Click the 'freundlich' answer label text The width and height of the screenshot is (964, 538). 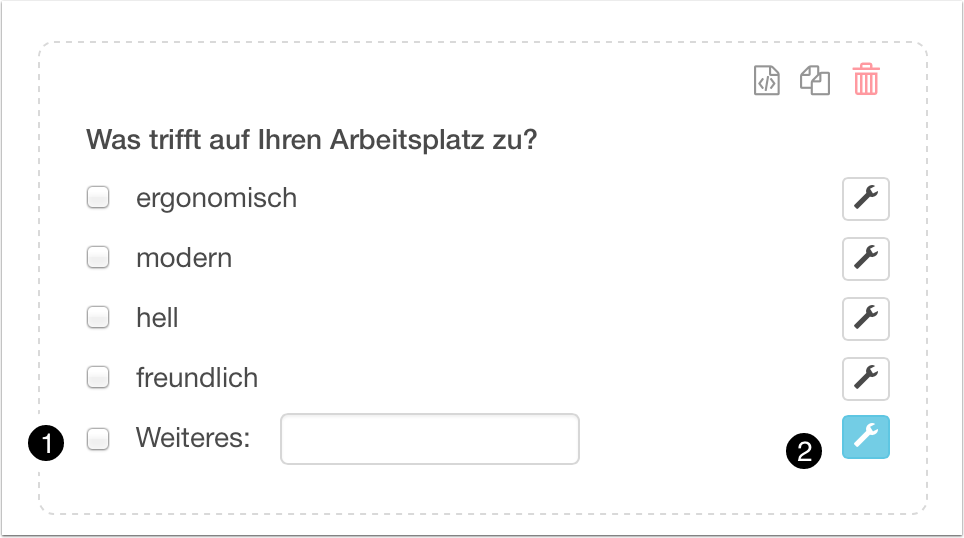[x=197, y=378]
